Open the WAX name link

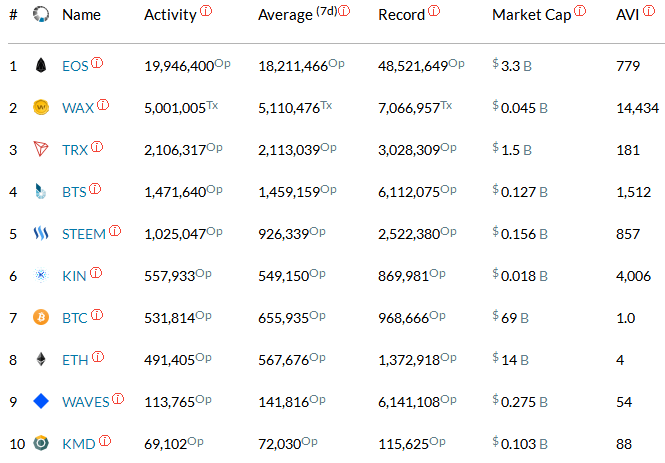[78, 108]
